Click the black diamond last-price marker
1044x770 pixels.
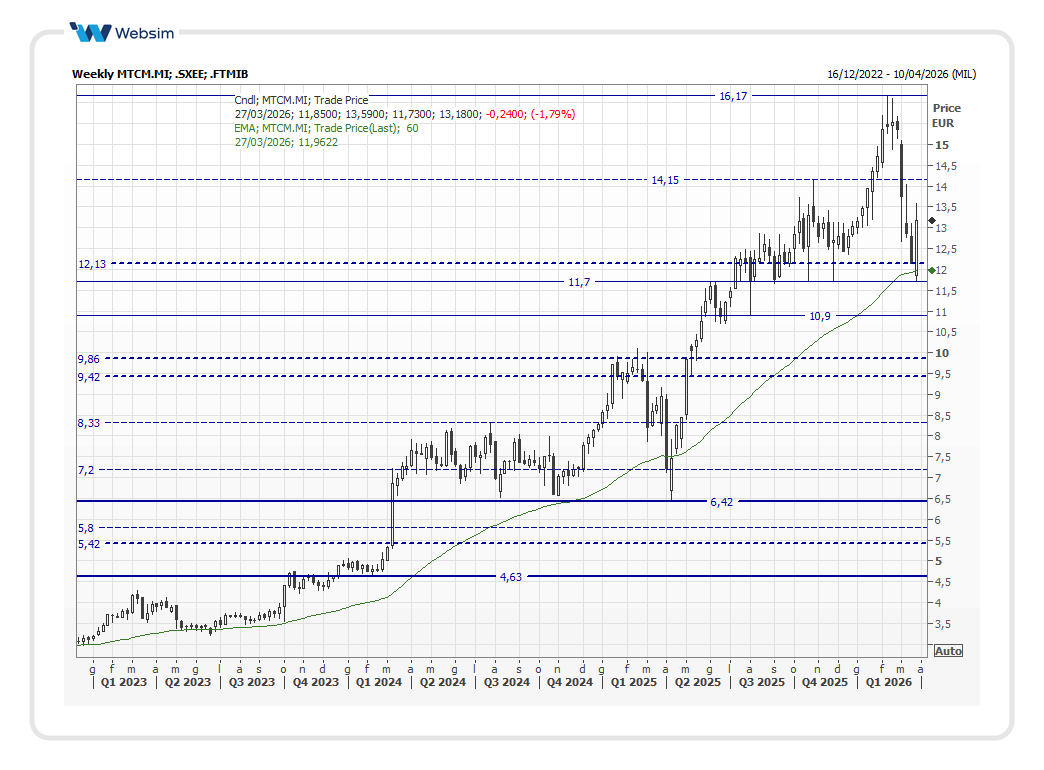pyautogui.click(x=931, y=220)
